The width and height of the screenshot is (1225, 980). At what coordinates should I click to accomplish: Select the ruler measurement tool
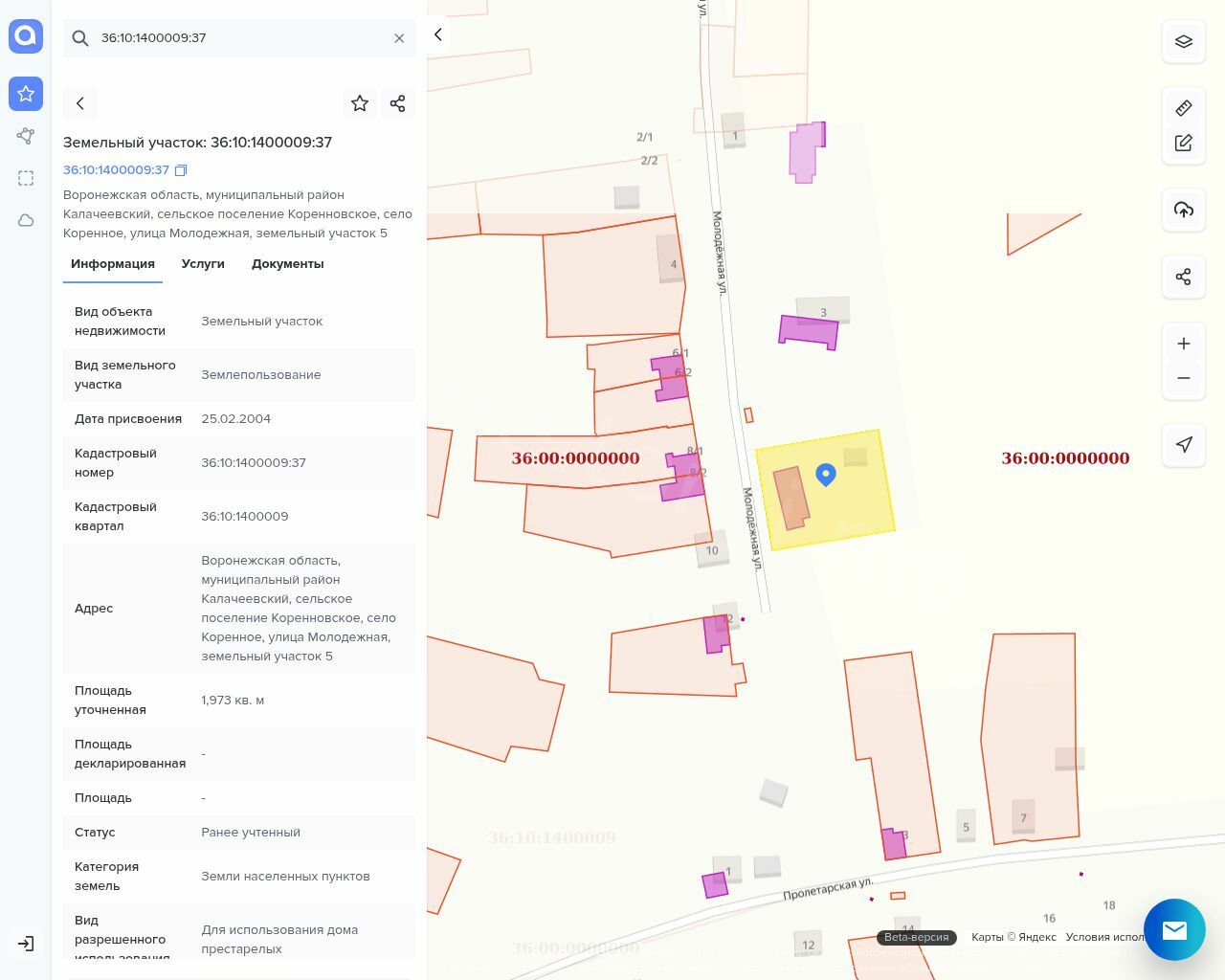click(1184, 108)
